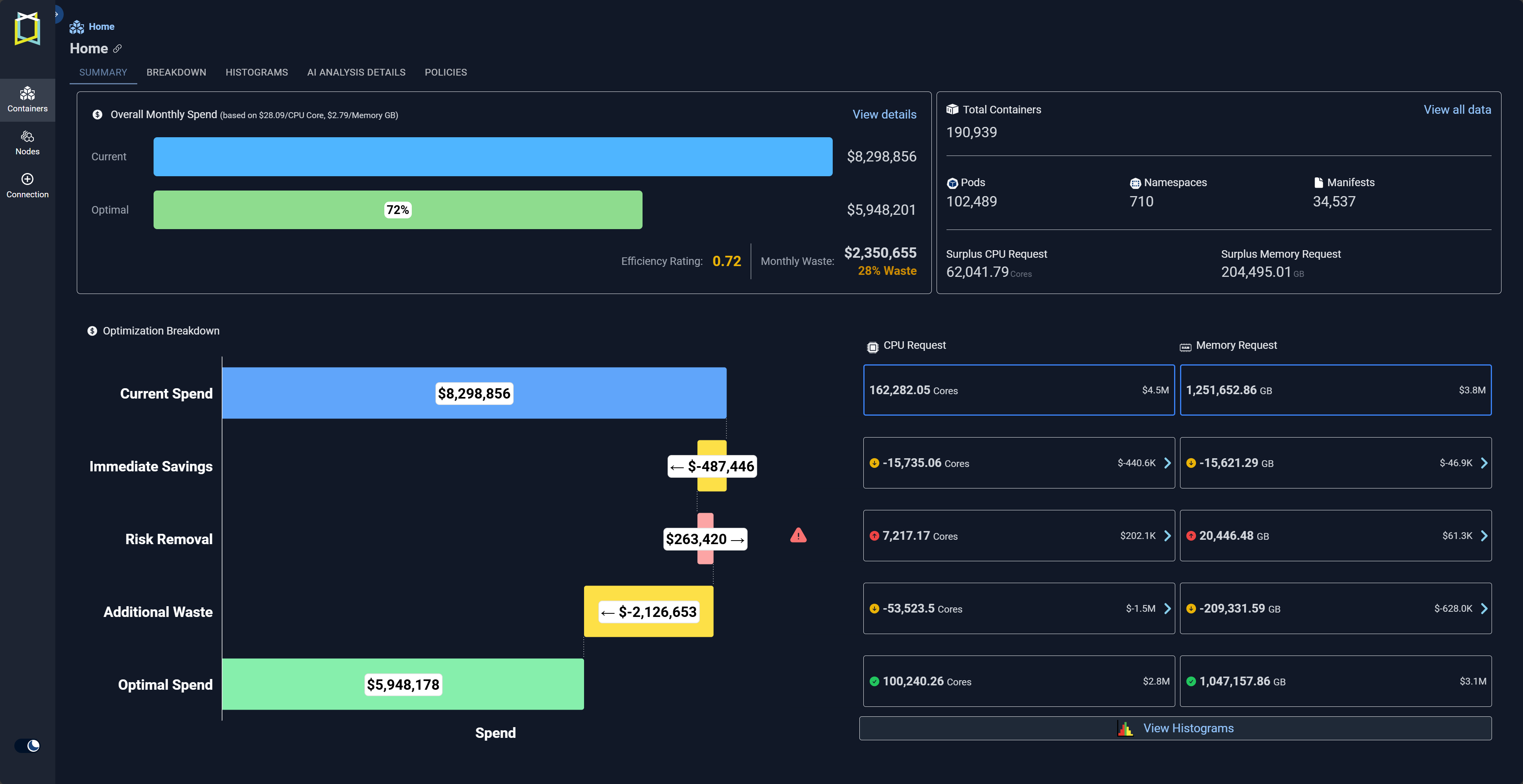Open the Nodes sidebar section
The image size is (1523, 784).
[27, 142]
